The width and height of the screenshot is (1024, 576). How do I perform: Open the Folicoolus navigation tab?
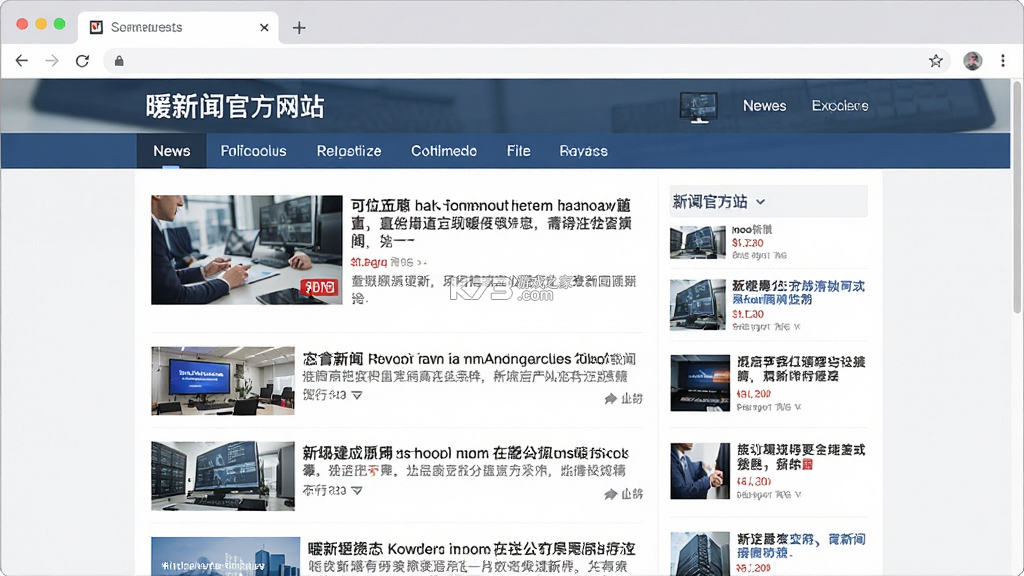(253, 151)
